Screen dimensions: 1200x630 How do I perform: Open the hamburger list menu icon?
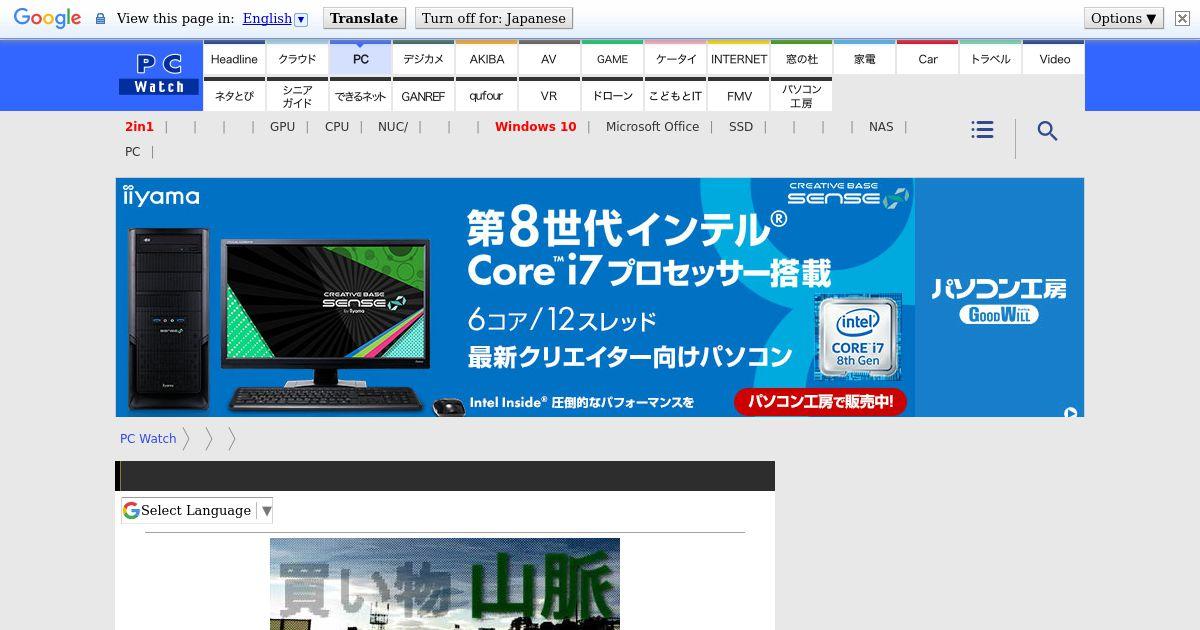(982, 130)
